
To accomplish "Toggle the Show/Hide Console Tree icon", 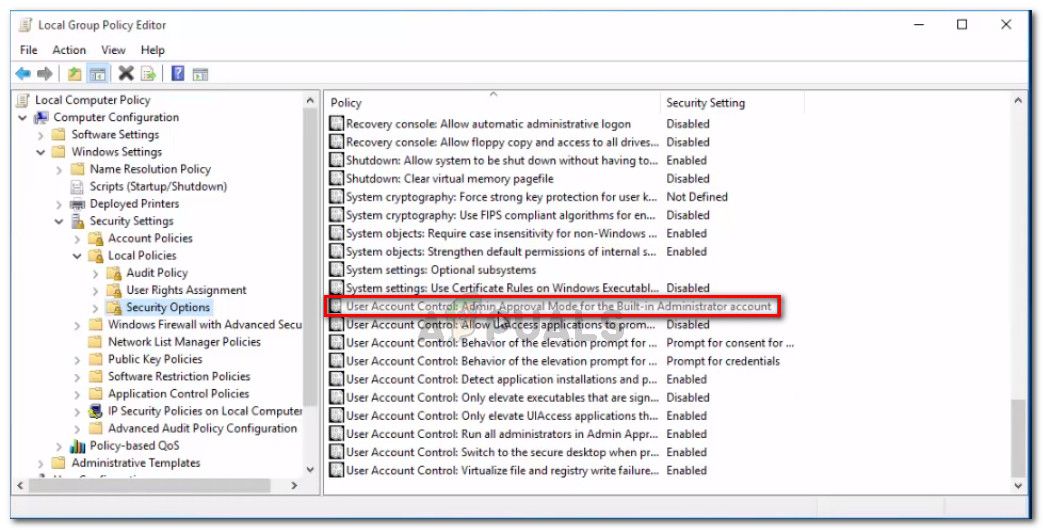I will coord(98,74).
